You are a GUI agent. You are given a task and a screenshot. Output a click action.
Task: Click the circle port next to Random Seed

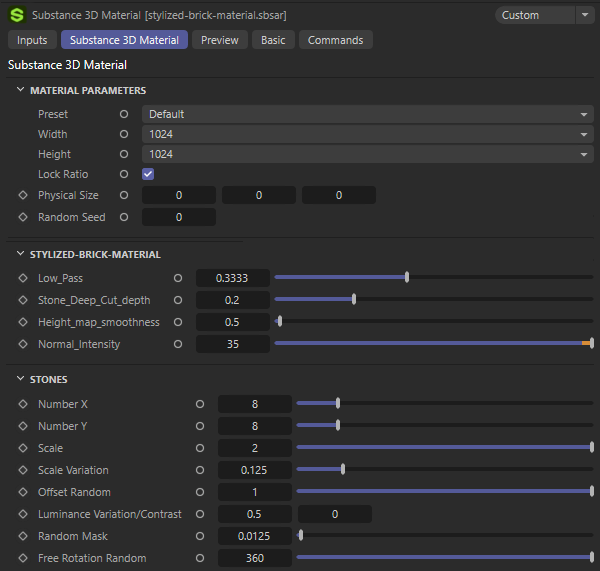pos(124,217)
